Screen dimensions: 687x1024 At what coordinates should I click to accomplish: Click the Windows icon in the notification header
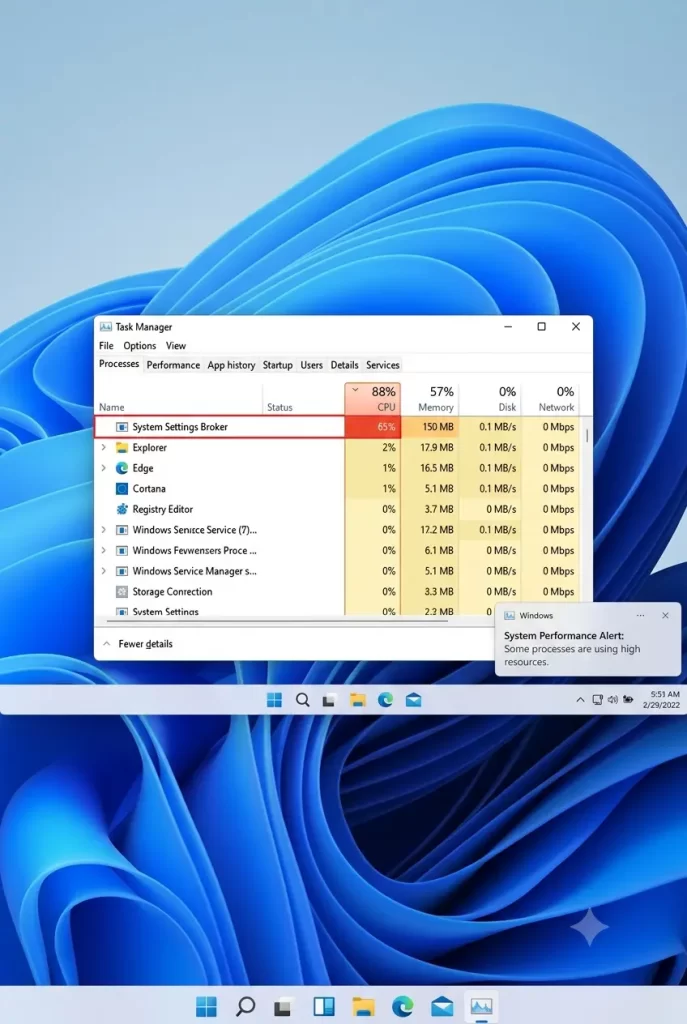(x=510, y=616)
